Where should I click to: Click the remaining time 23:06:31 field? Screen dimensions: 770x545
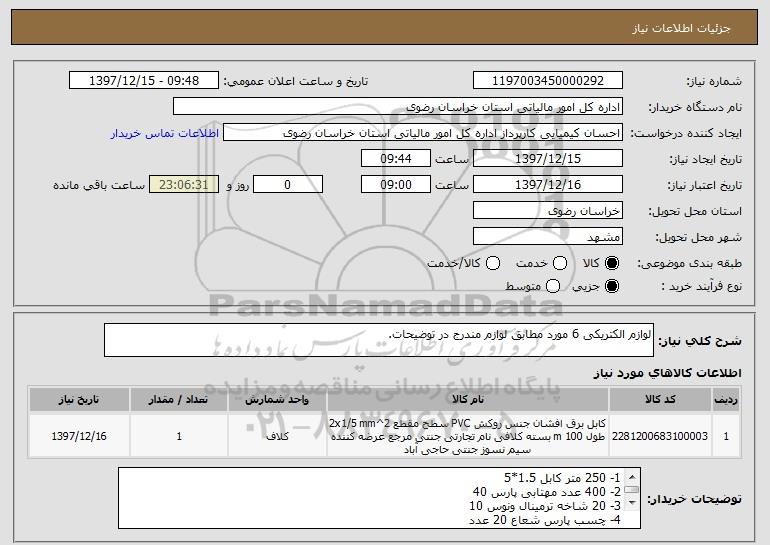click(184, 185)
